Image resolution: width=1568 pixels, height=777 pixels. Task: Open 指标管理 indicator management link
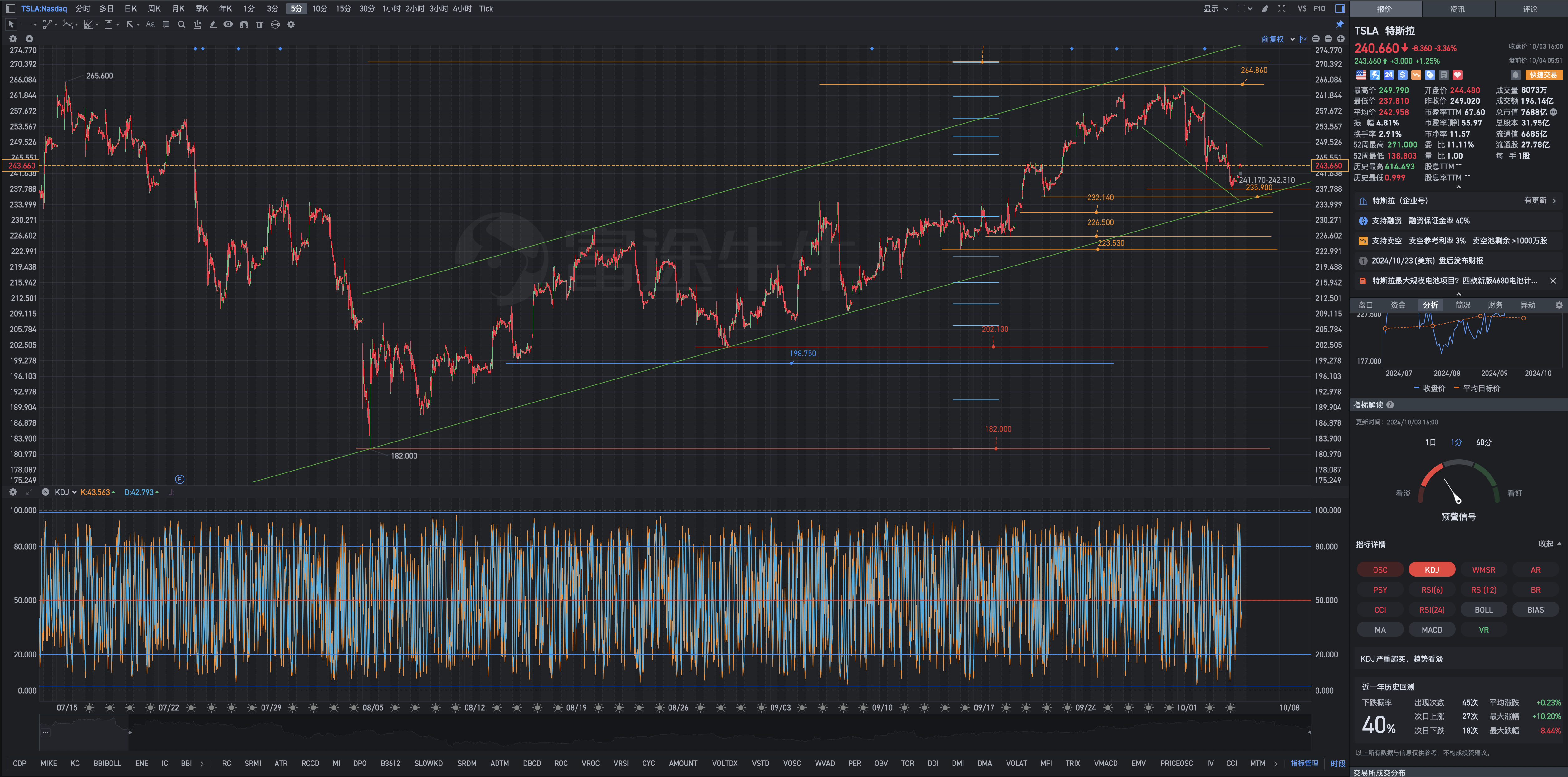point(1305,763)
